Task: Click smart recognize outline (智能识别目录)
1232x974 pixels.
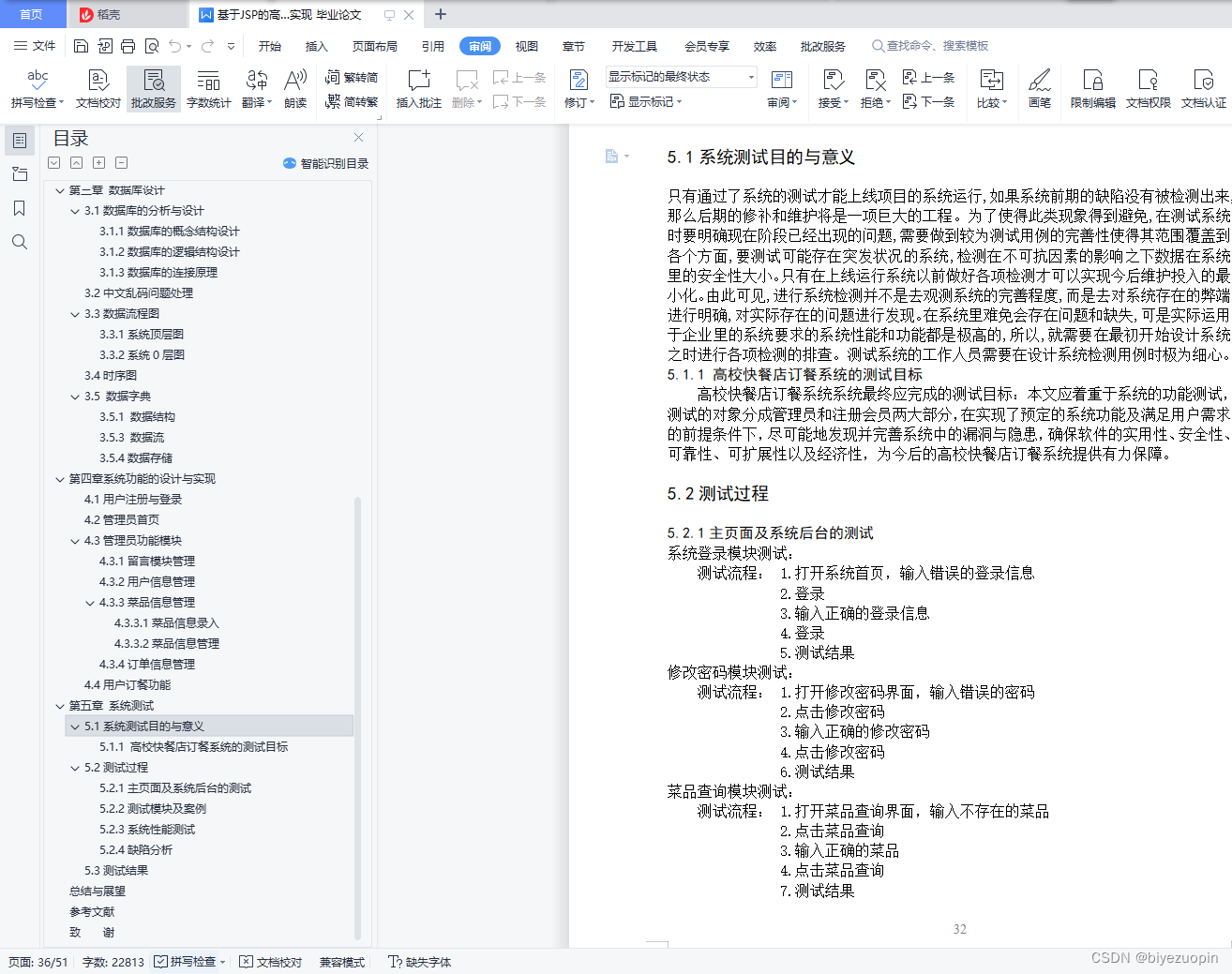Action: [326, 163]
